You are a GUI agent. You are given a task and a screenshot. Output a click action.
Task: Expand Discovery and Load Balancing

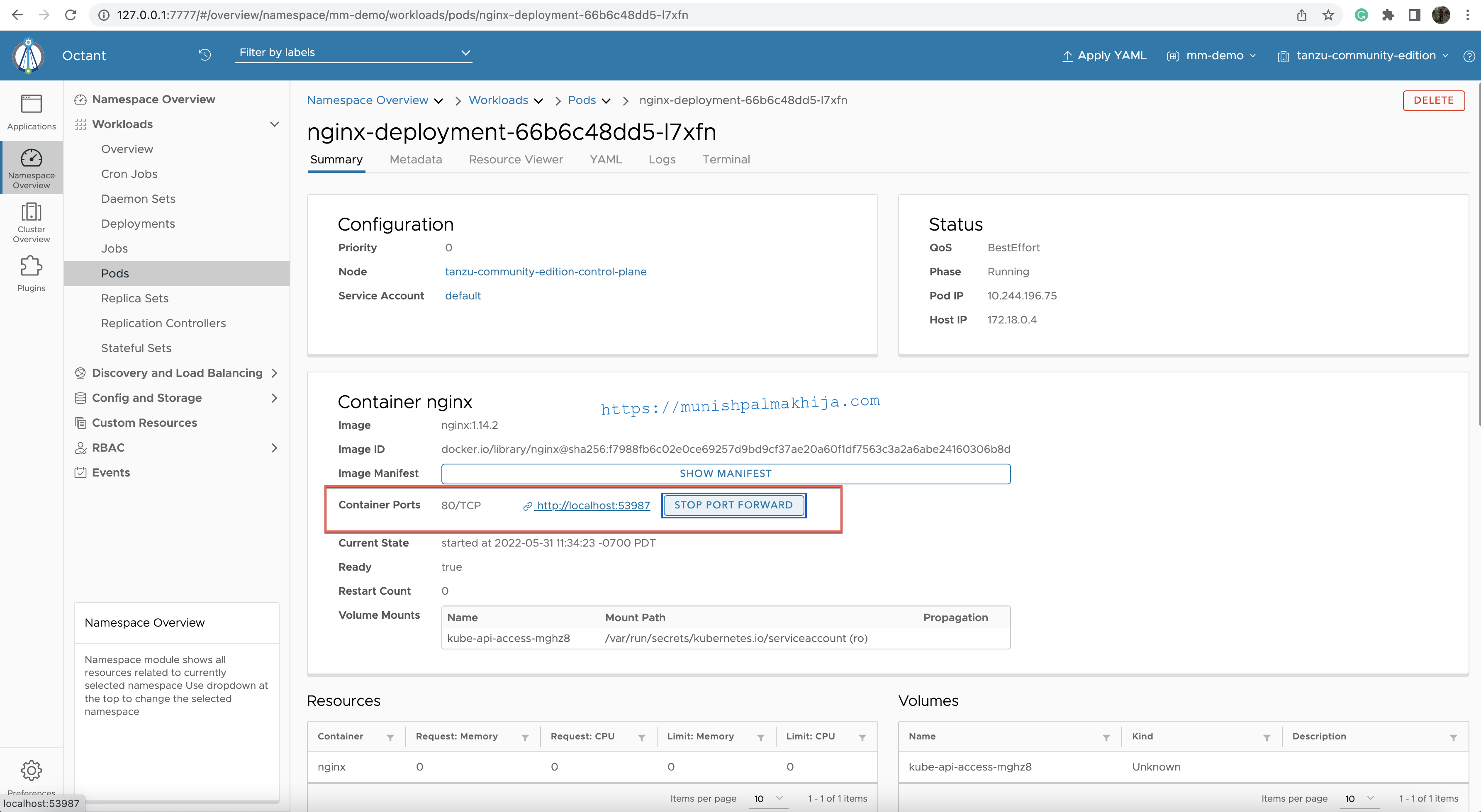point(275,373)
